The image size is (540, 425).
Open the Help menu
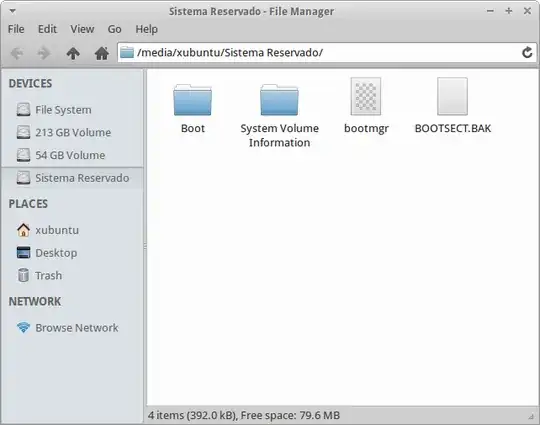(x=146, y=29)
